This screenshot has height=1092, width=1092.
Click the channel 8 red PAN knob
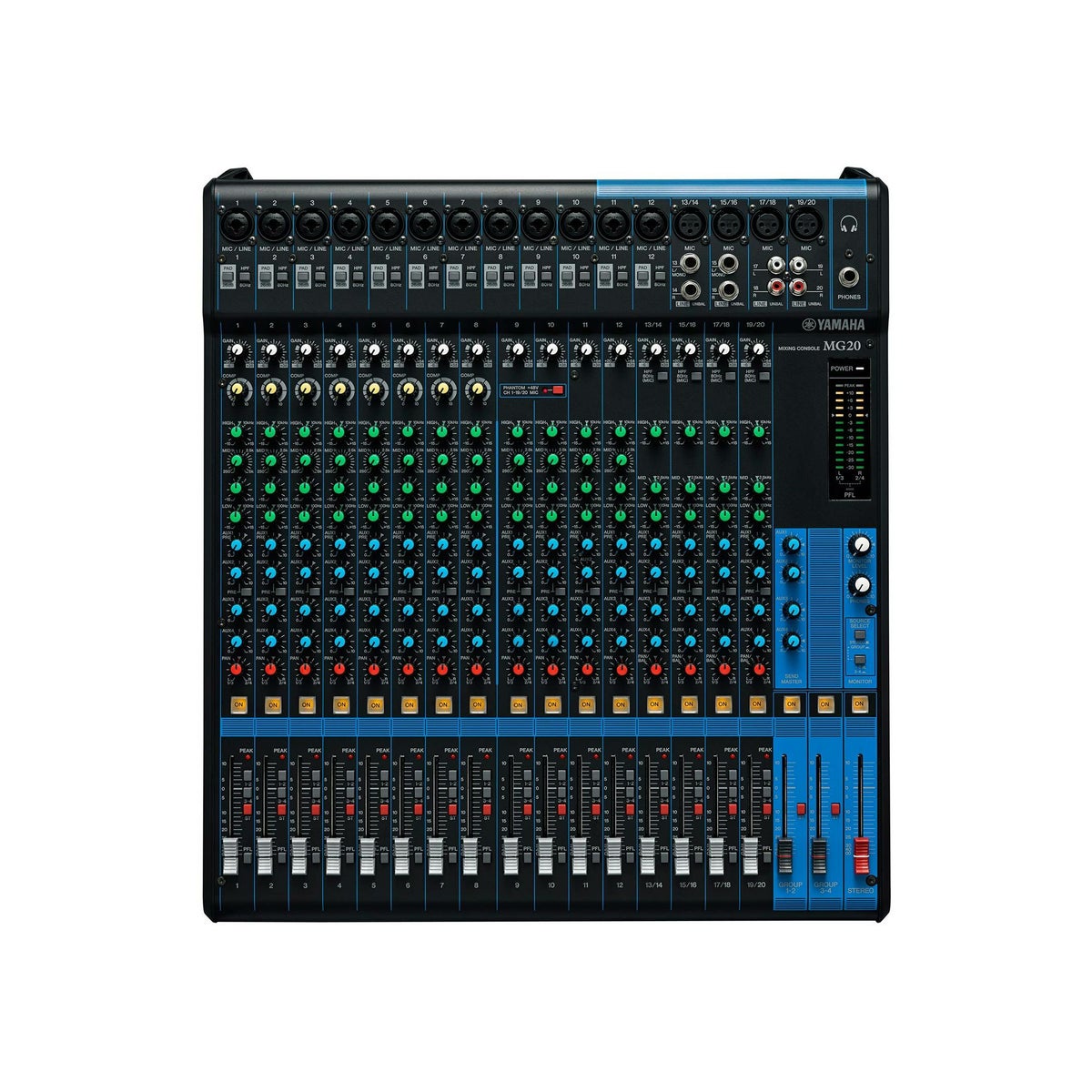(x=475, y=670)
